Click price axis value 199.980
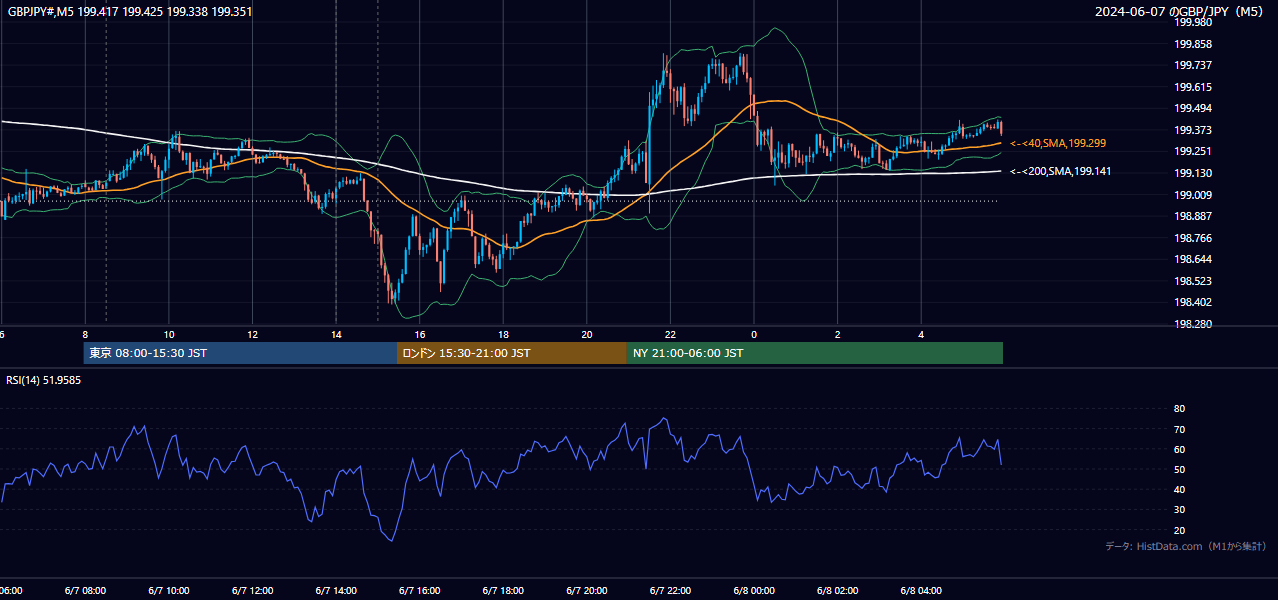The image size is (1278, 600). [1193, 22]
